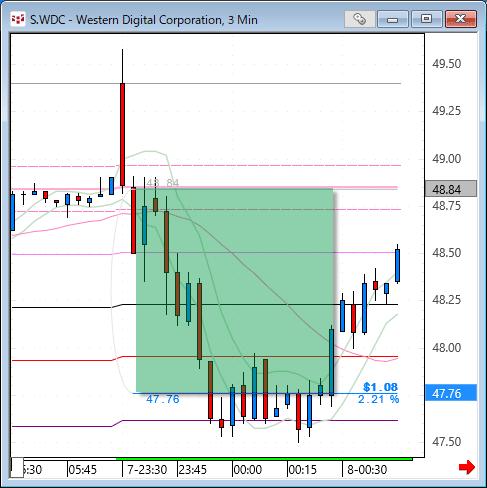
Task: Click the 49.25 price scale label
Action: pyautogui.click(x=446, y=110)
